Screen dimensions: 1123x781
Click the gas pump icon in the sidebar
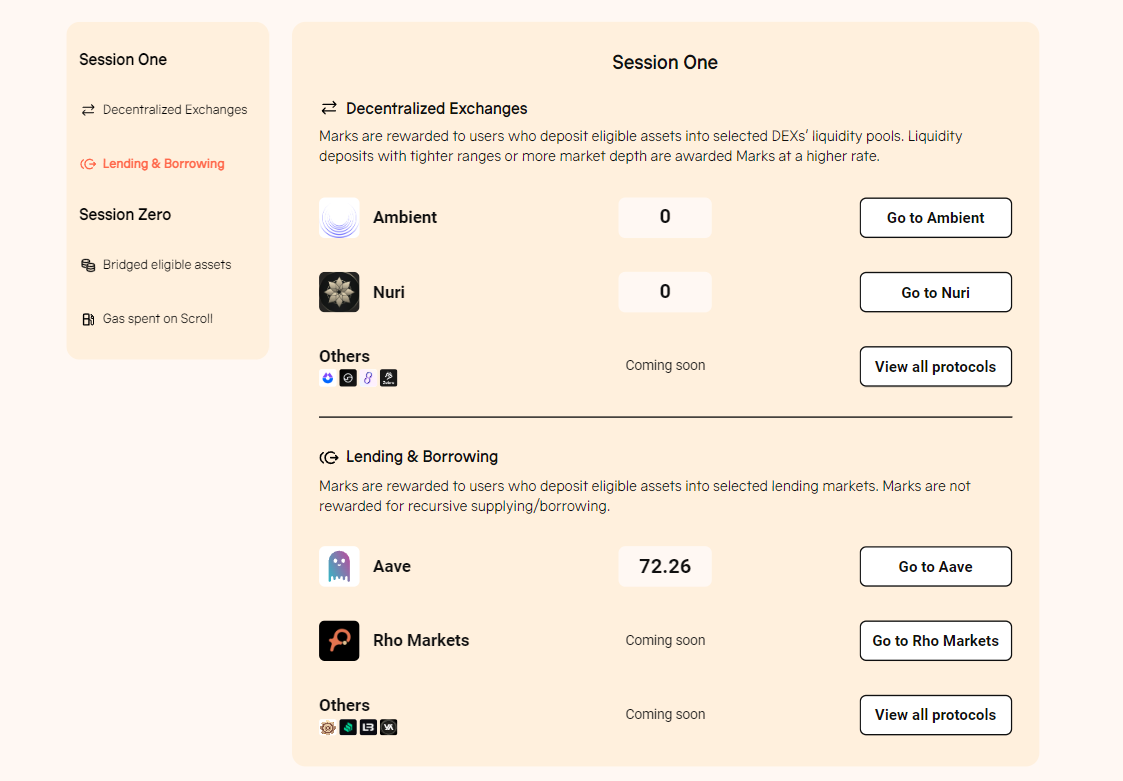tap(88, 320)
